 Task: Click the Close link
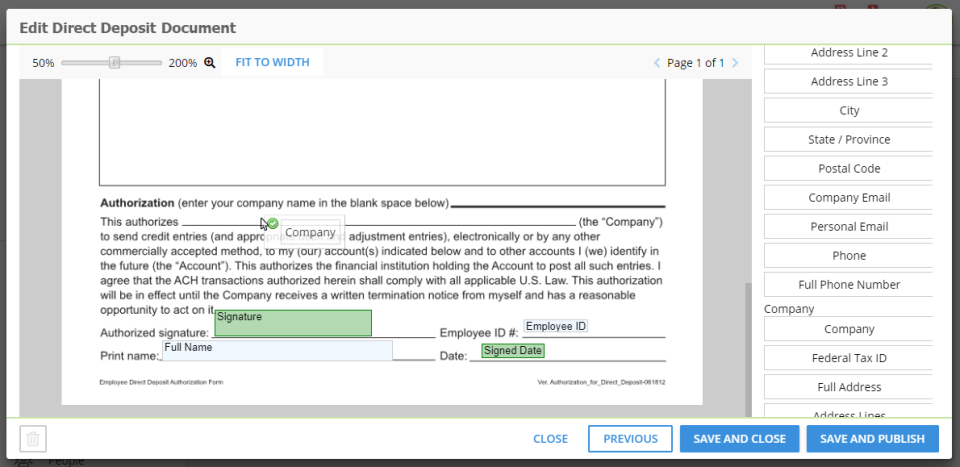point(550,439)
